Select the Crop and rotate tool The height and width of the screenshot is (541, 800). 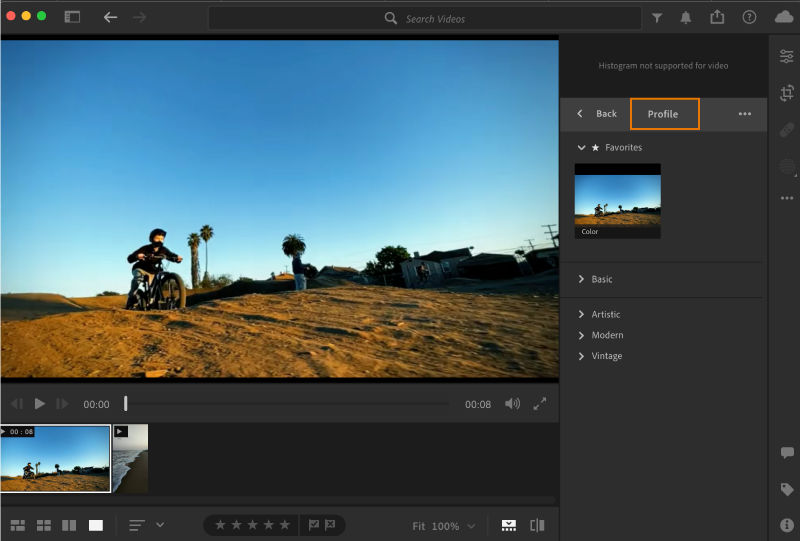point(787,93)
